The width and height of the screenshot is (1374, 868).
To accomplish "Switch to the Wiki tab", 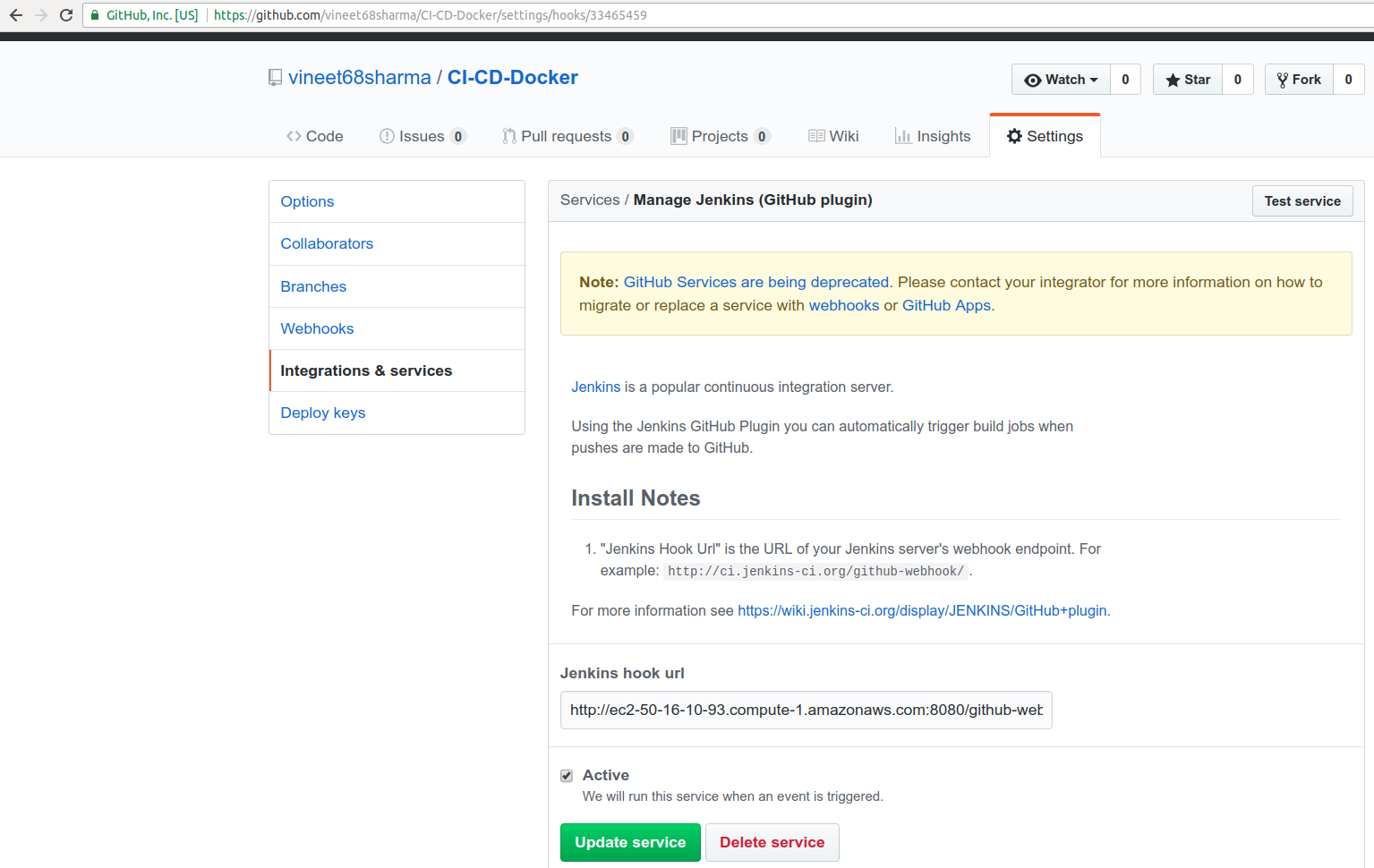I will coord(833,136).
